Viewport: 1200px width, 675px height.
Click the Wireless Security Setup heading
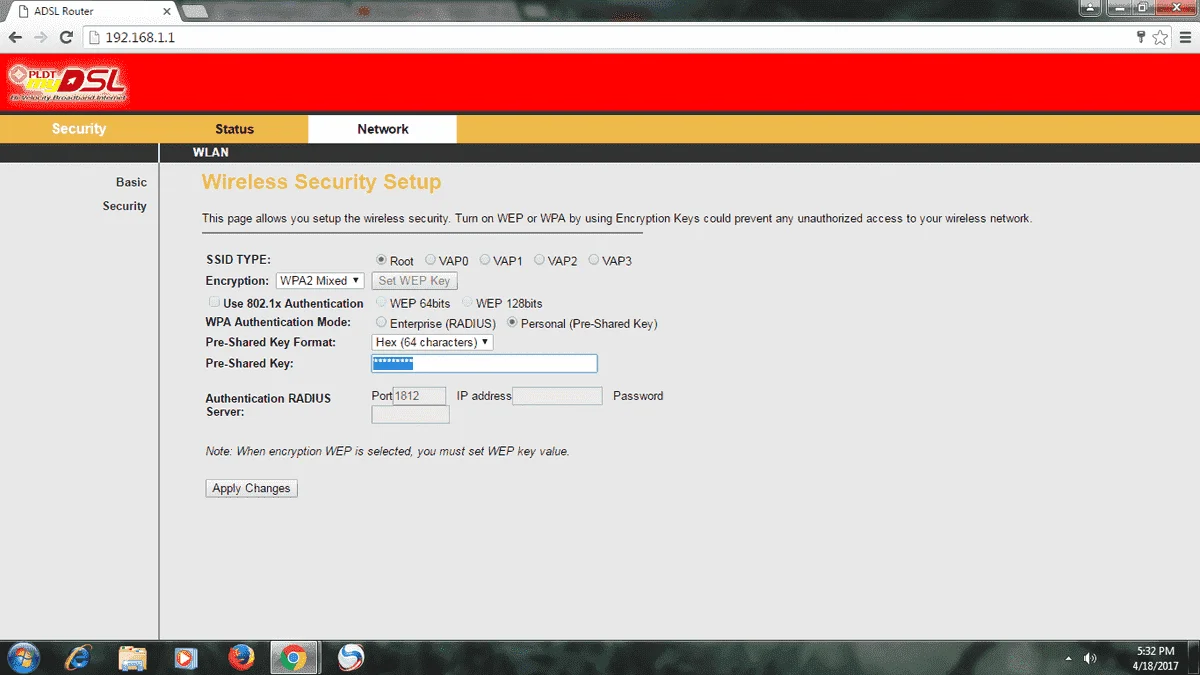(x=321, y=182)
